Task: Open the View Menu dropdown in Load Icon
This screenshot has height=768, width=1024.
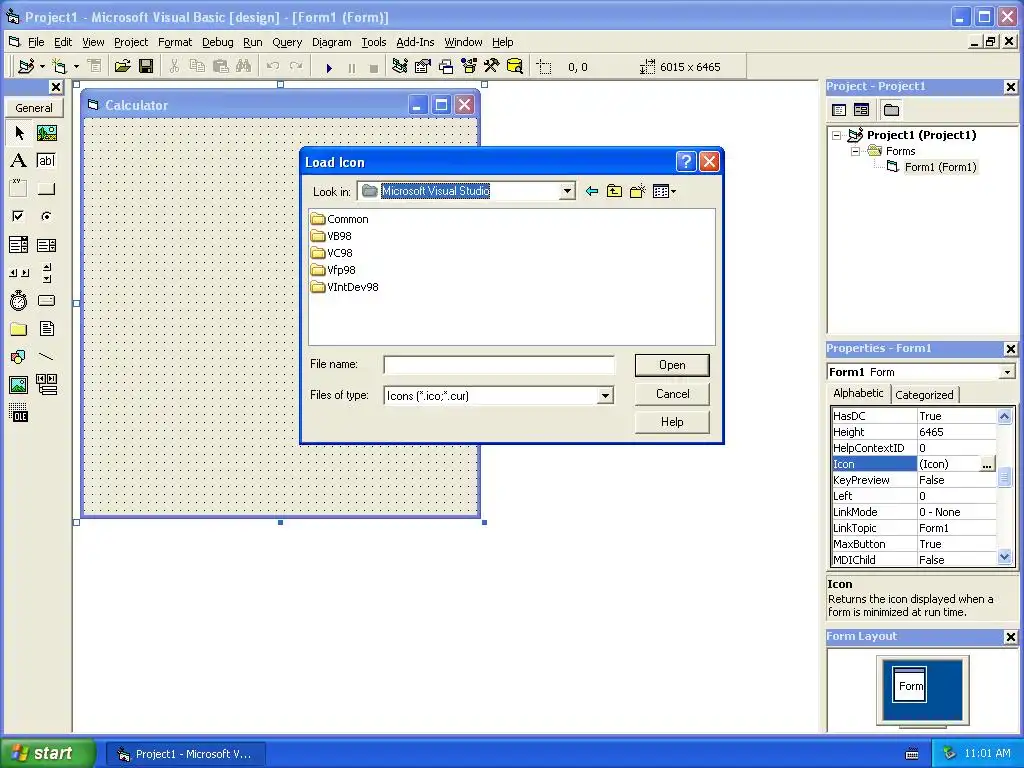Action: (664, 191)
